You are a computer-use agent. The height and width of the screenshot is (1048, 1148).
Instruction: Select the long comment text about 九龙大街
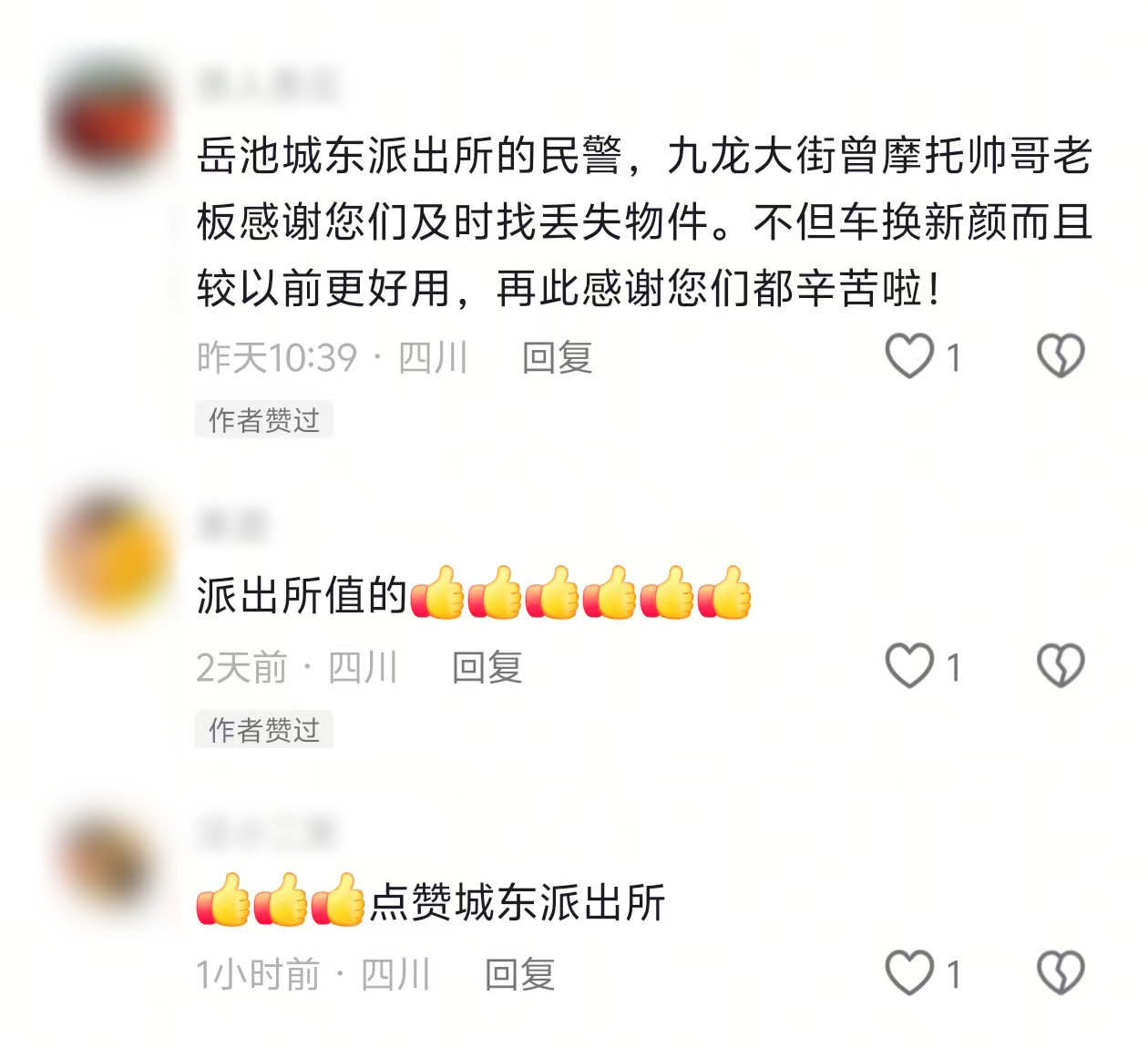click(644, 221)
